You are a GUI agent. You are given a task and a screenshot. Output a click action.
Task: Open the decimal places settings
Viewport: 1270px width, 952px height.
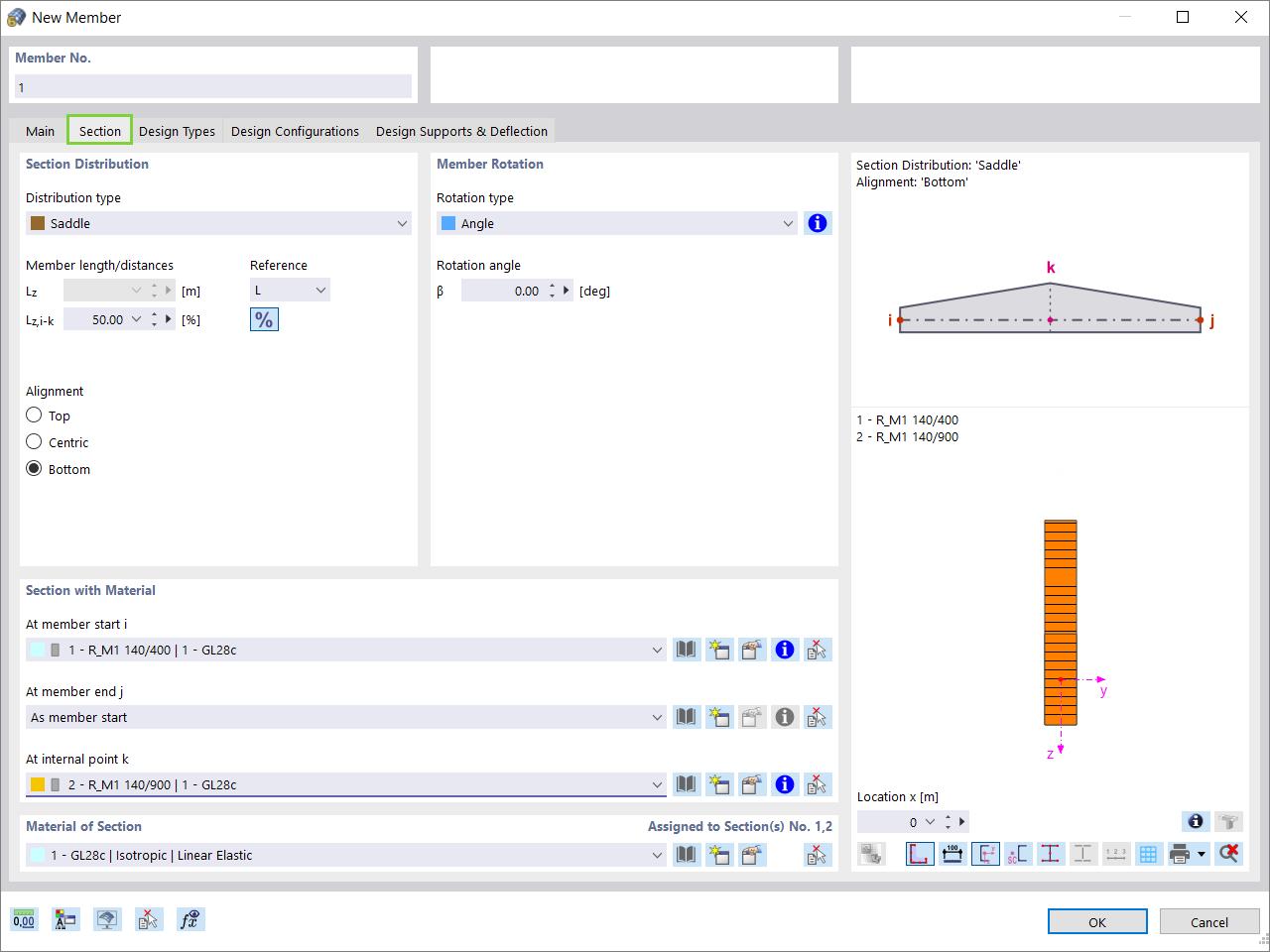click(x=24, y=919)
